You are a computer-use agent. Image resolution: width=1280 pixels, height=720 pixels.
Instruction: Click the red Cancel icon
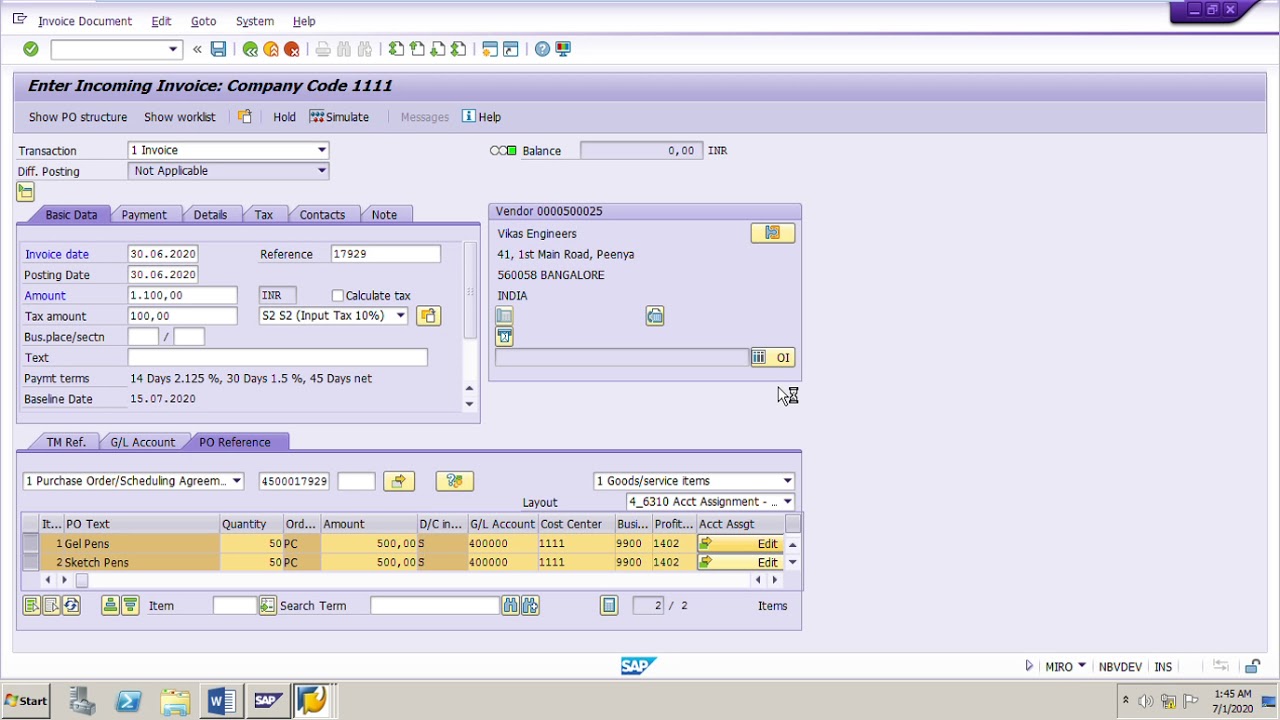click(x=292, y=49)
